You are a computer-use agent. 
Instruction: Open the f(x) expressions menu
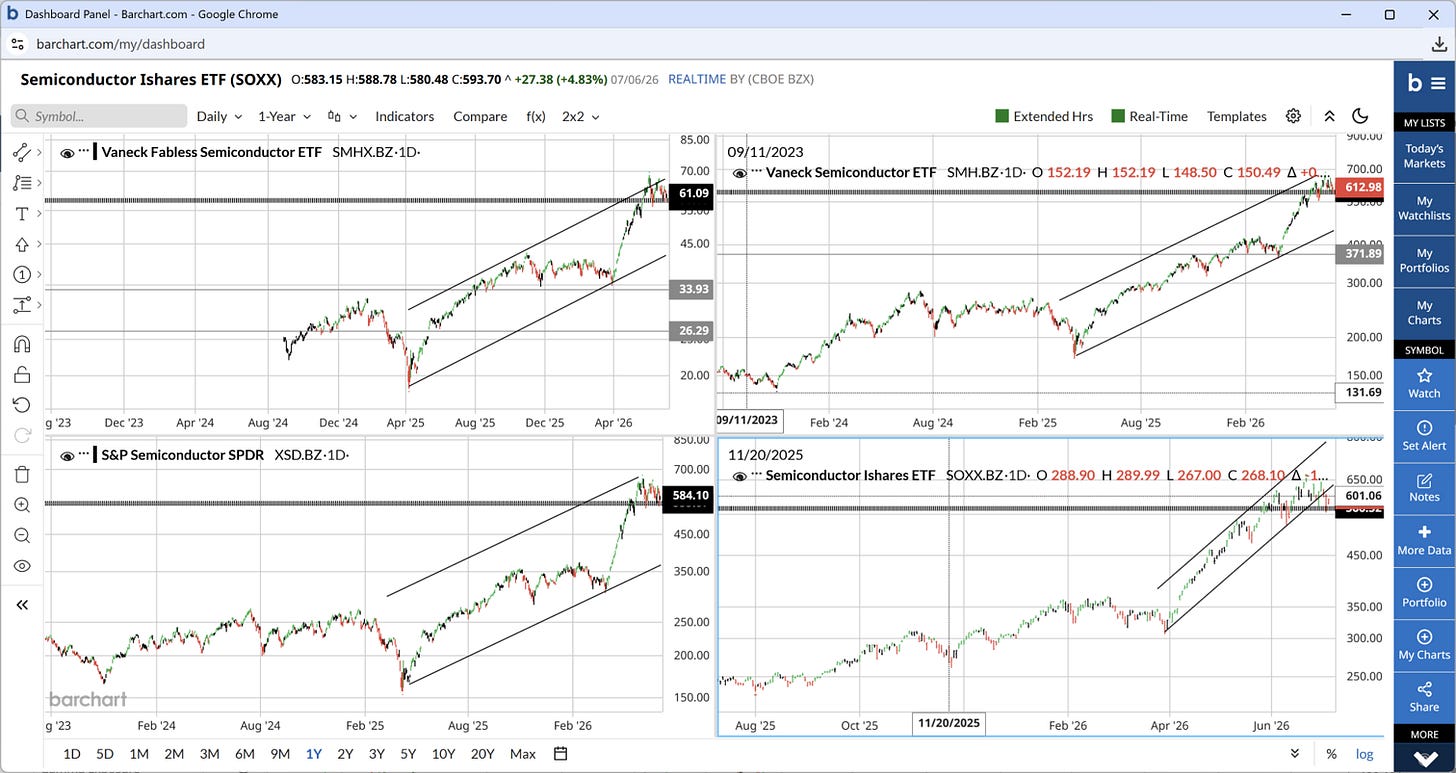536,116
